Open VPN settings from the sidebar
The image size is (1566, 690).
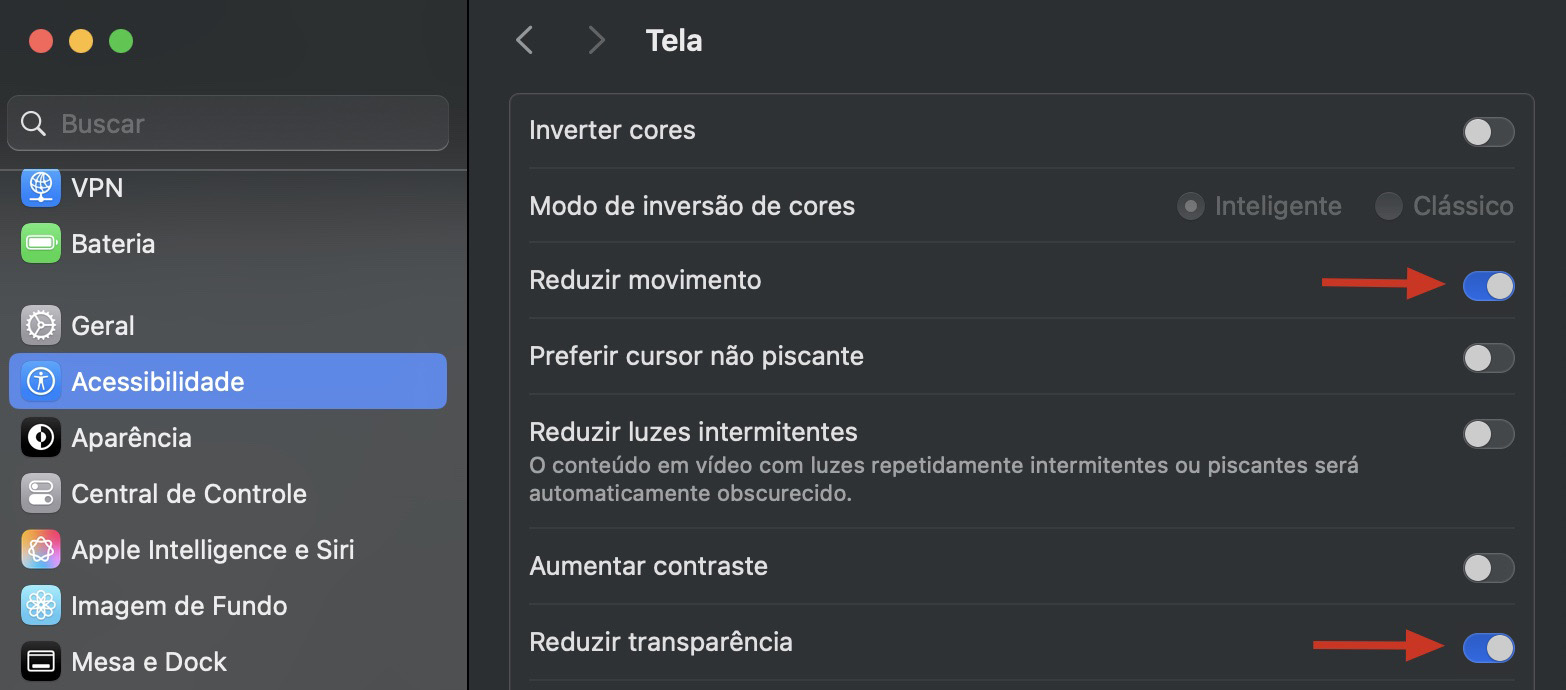pyautogui.click(x=40, y=187)
